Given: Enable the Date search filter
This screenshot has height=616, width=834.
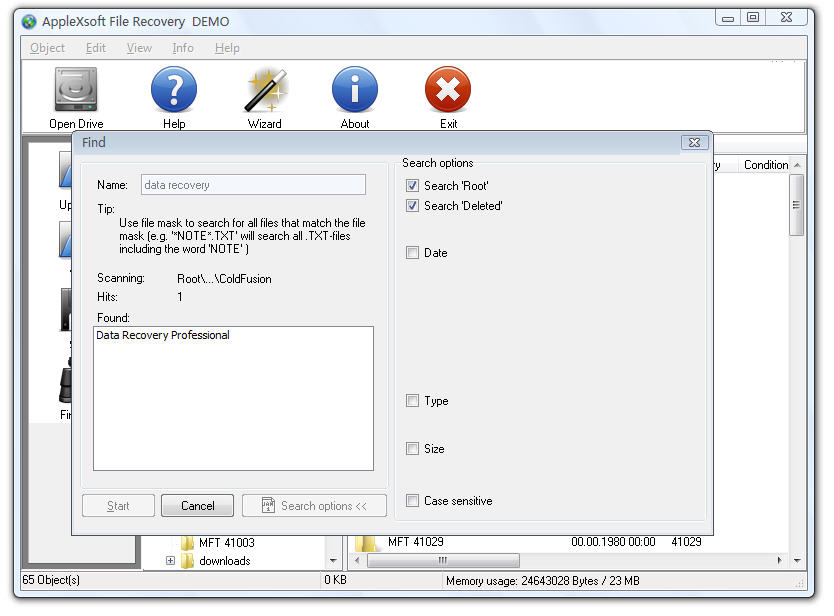Looking at the screenshot, I should tap(412, 252).
